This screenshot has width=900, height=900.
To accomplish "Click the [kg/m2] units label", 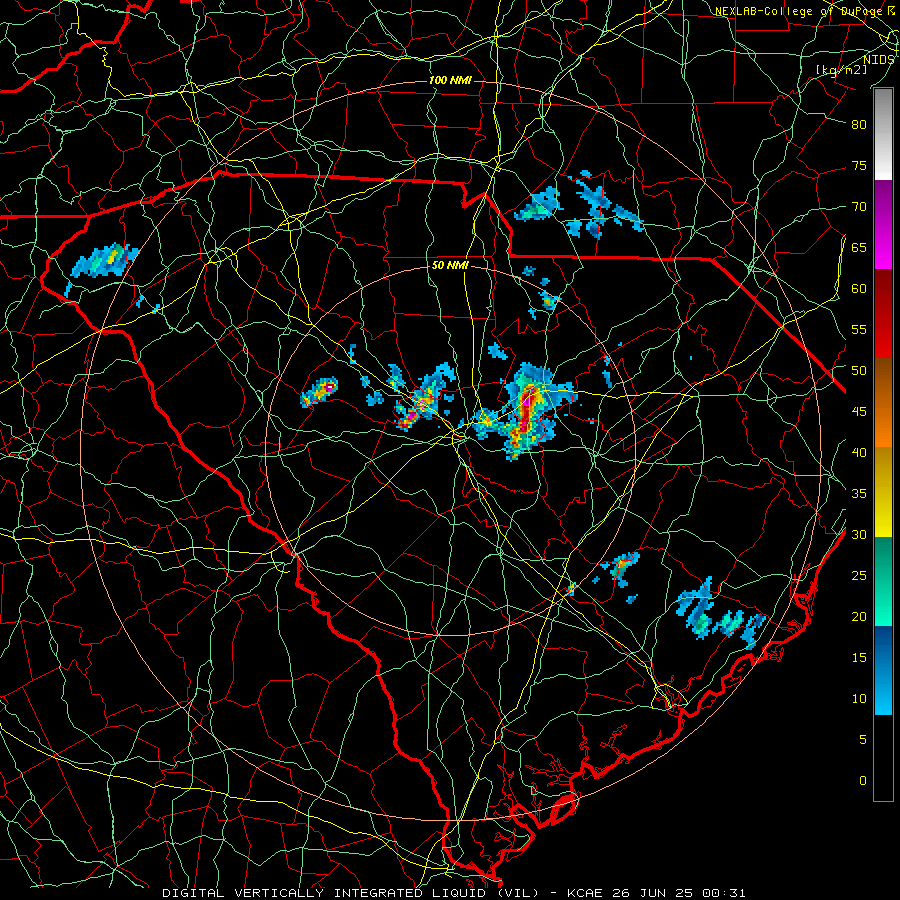I will pos(841,70).
